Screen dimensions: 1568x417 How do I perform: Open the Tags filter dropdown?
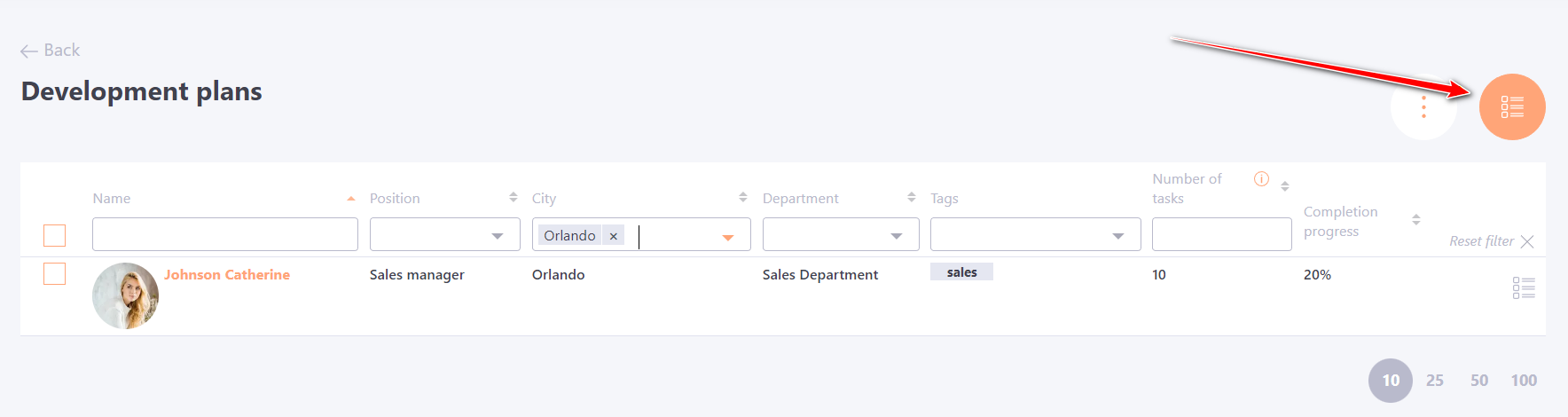(x=1118, y=236)
